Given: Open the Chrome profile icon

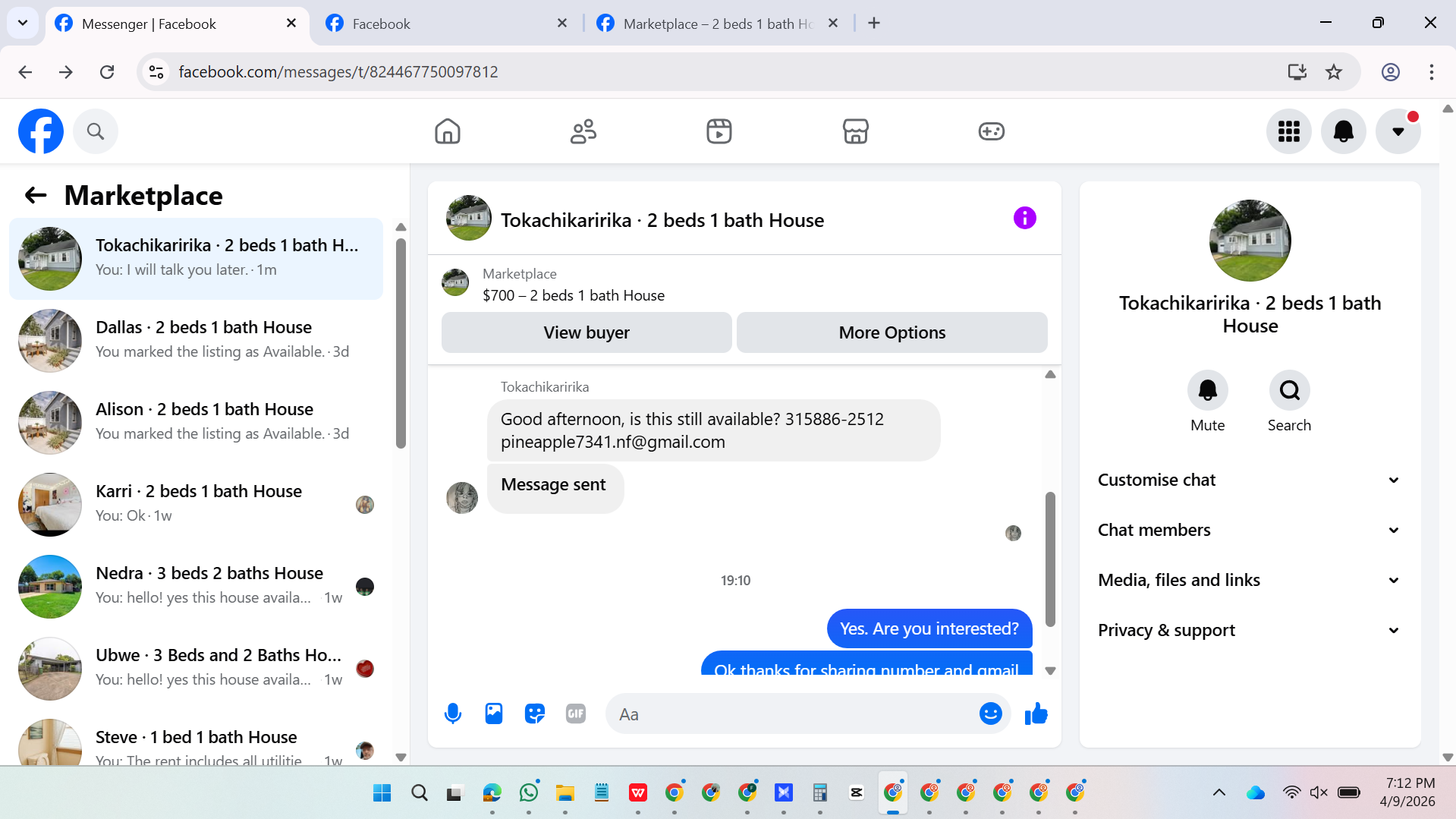Looking at the screenshot, I should coord(1390,72).
